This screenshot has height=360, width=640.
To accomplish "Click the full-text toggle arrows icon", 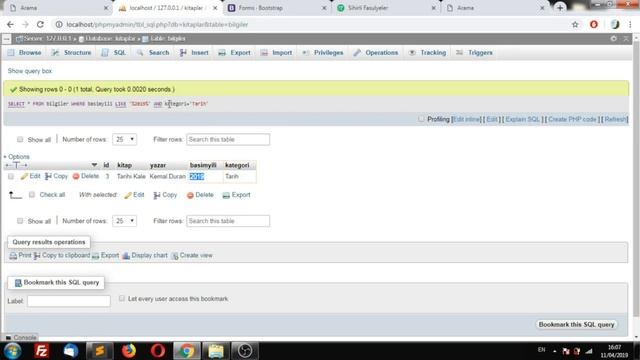I will [x=16, y=165].
